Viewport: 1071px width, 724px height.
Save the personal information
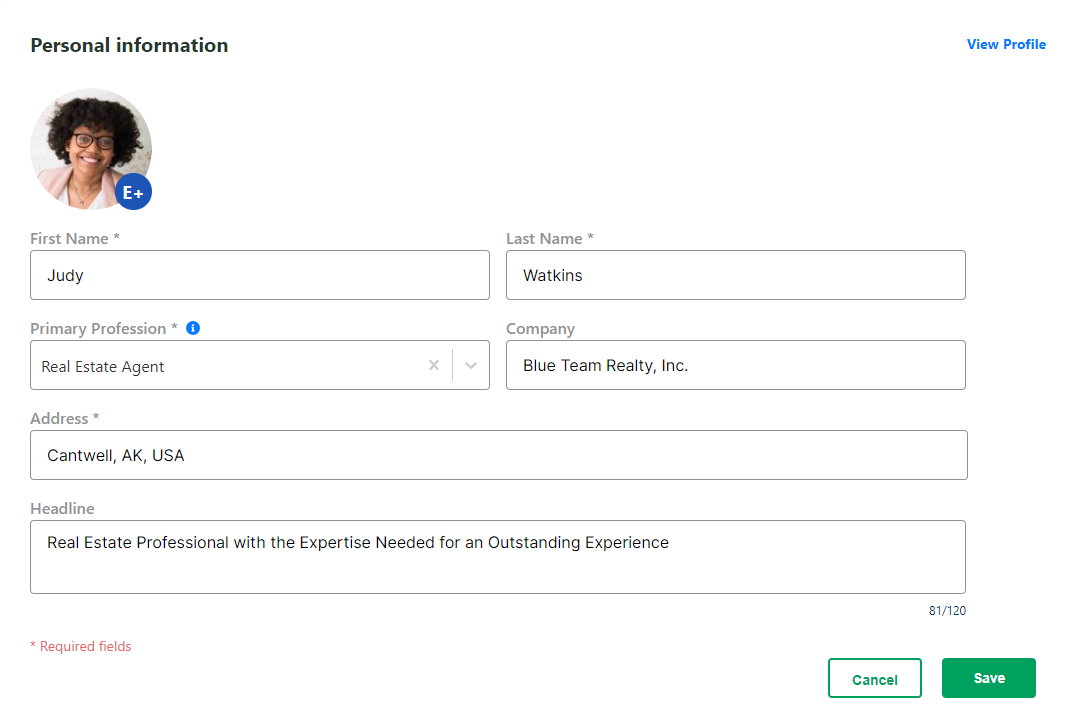pos(988,678)
